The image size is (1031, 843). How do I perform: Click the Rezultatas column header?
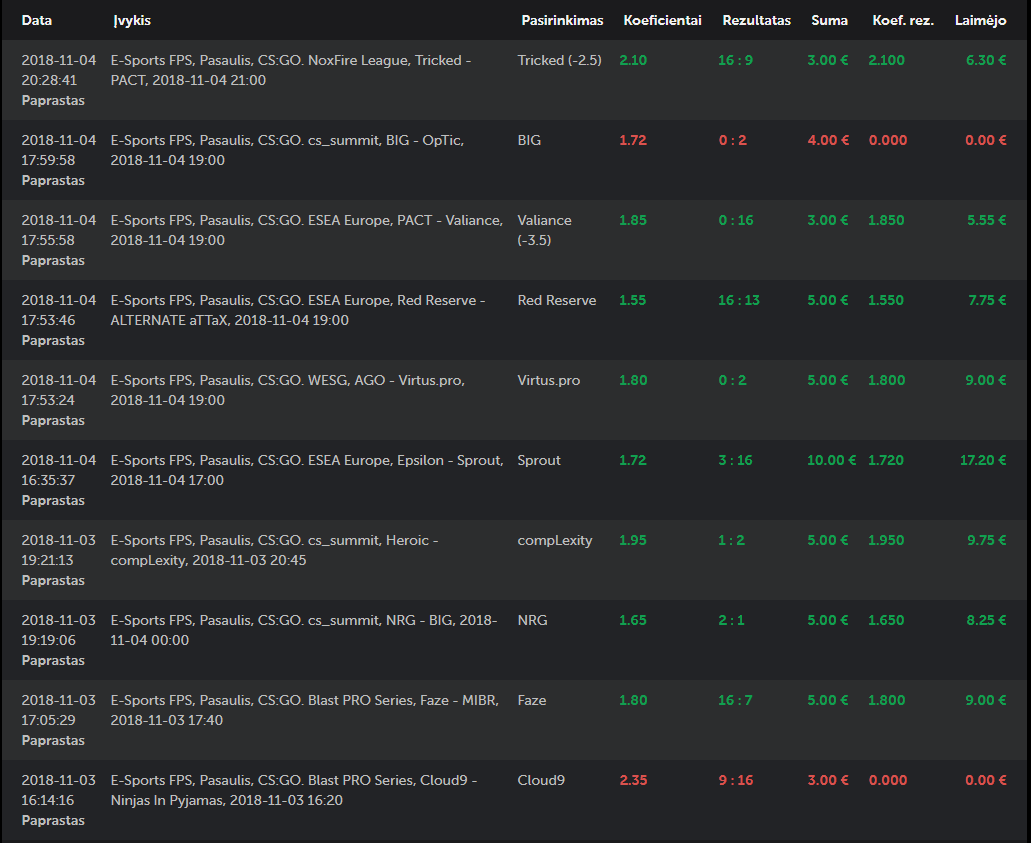756,20
